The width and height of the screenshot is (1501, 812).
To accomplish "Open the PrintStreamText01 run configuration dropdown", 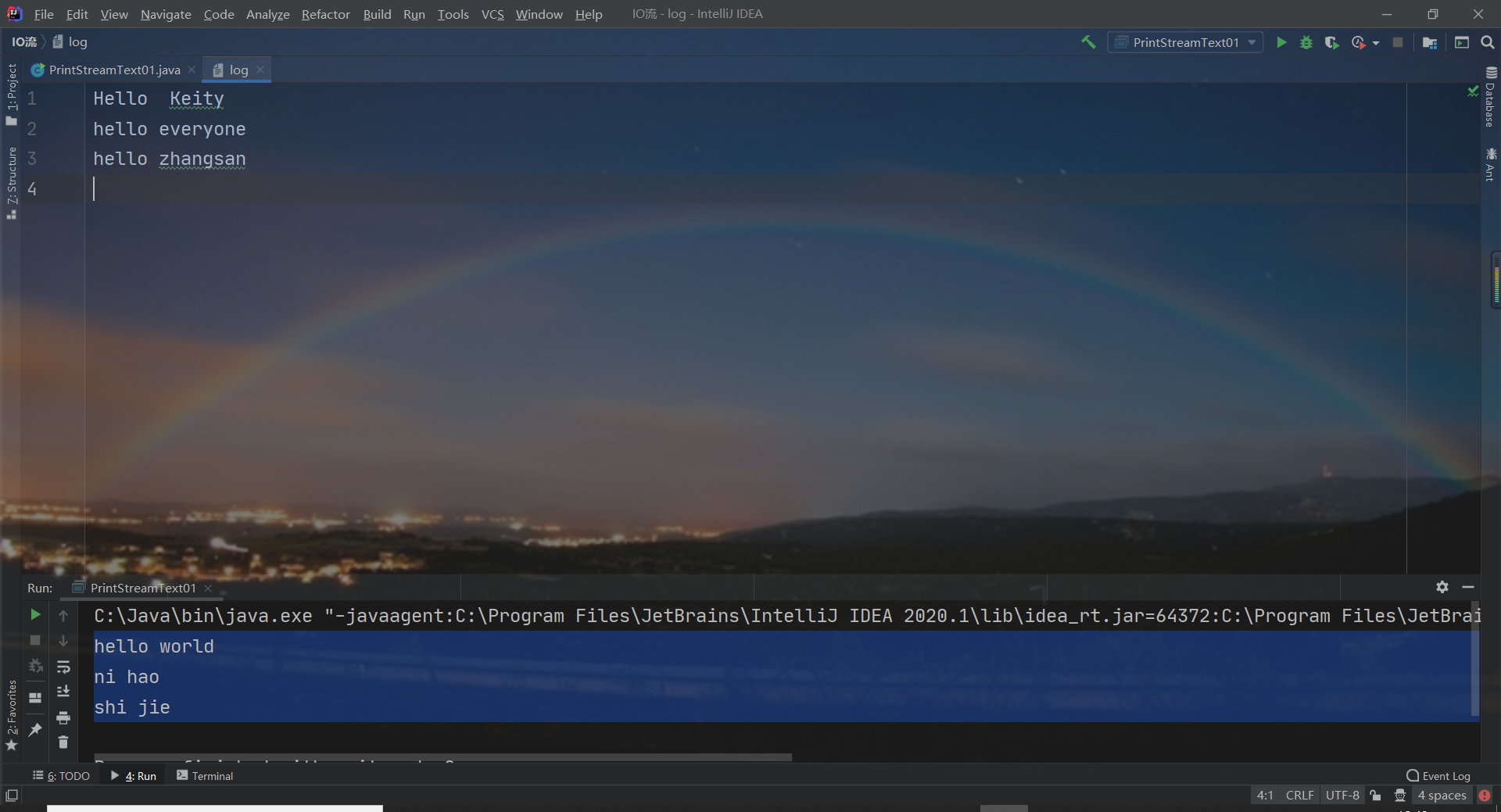I will coord(1185,42).
